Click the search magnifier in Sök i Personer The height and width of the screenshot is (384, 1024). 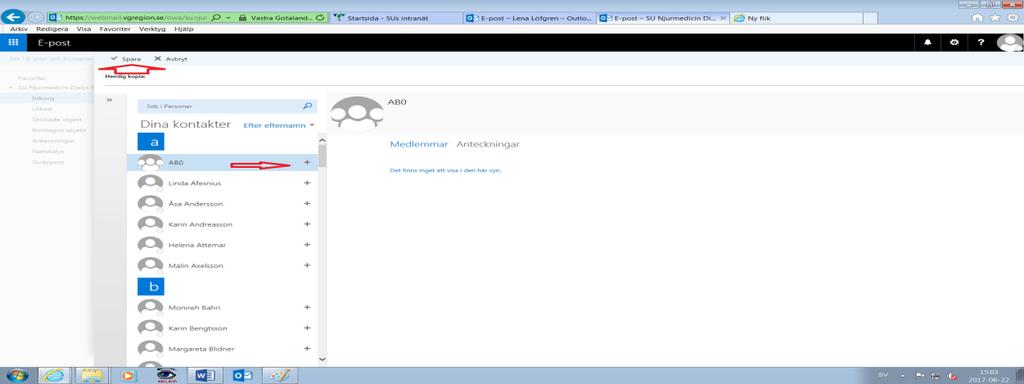[x=308, y=106]
